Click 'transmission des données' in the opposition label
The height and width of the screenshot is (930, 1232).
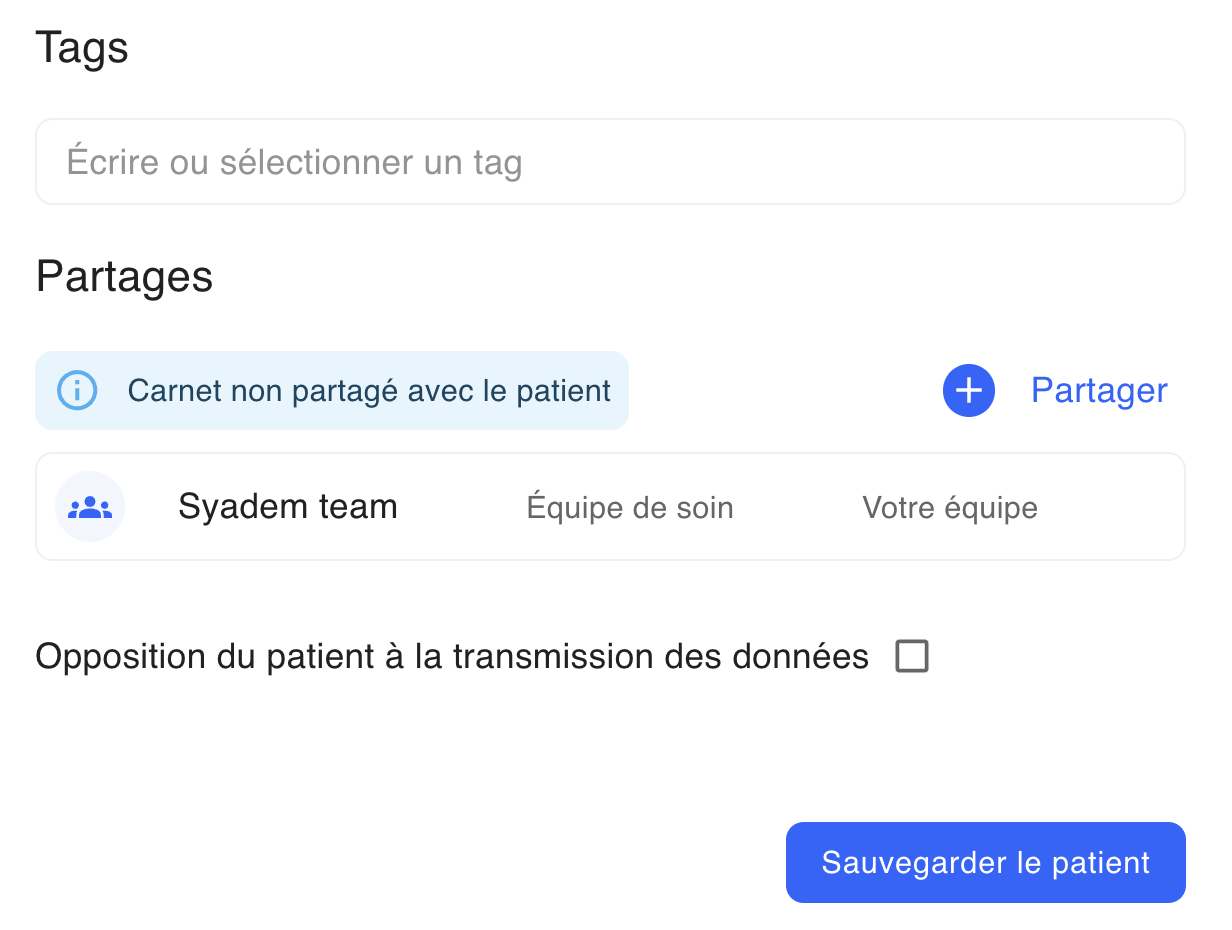661,657
